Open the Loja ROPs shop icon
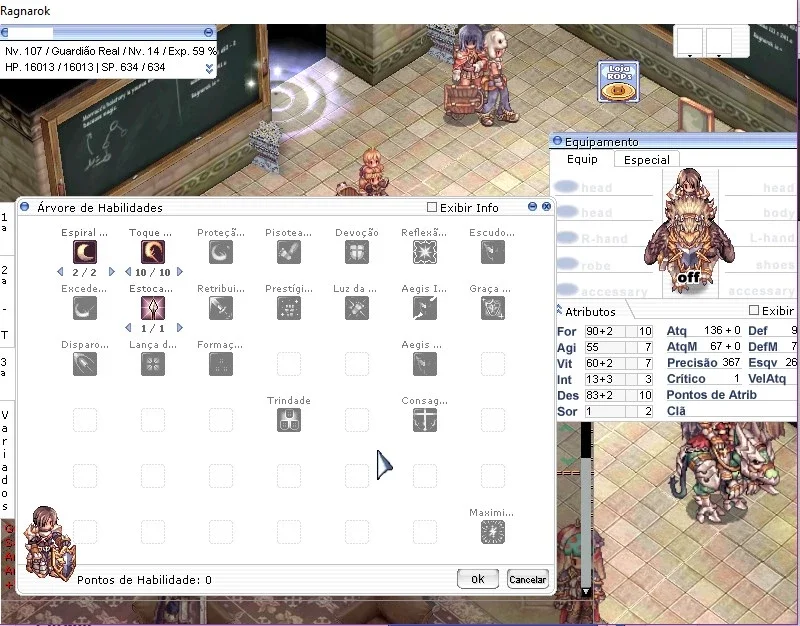800x626 pixels. coord(618,82)
